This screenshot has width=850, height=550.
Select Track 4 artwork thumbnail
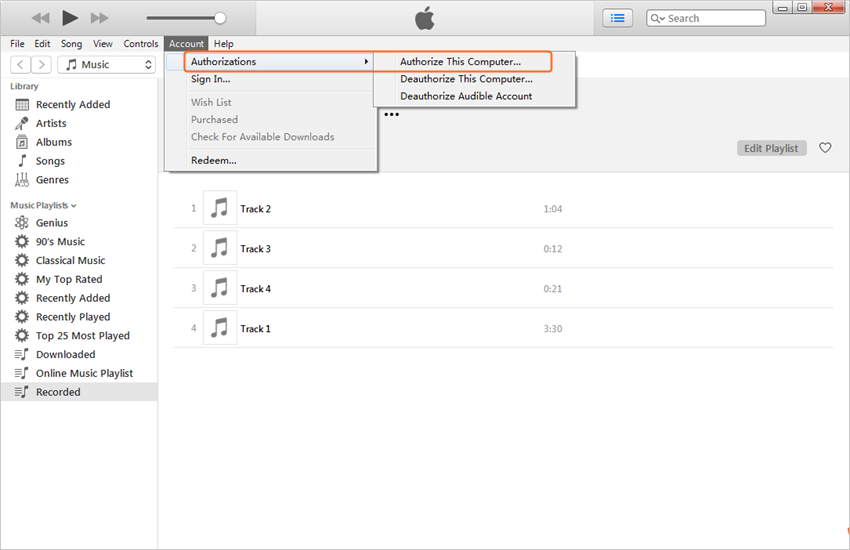(220, 288)
